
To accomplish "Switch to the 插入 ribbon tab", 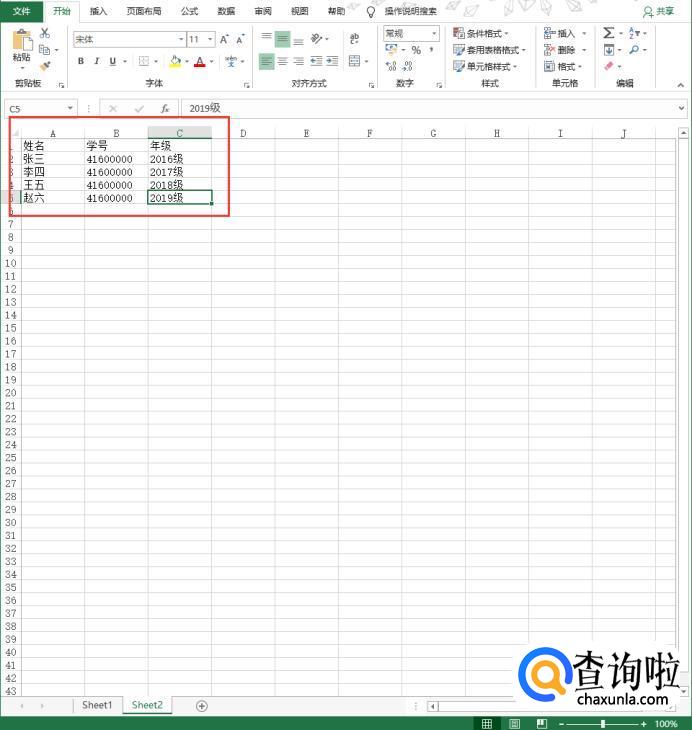I will tap(98, 11).
